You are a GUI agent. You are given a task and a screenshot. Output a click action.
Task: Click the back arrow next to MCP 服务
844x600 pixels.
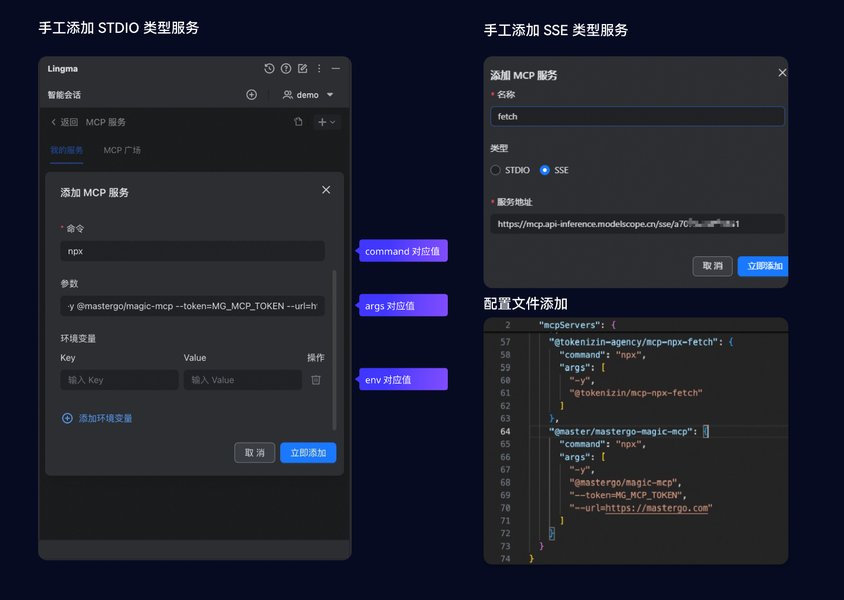(x=55, y=122)
